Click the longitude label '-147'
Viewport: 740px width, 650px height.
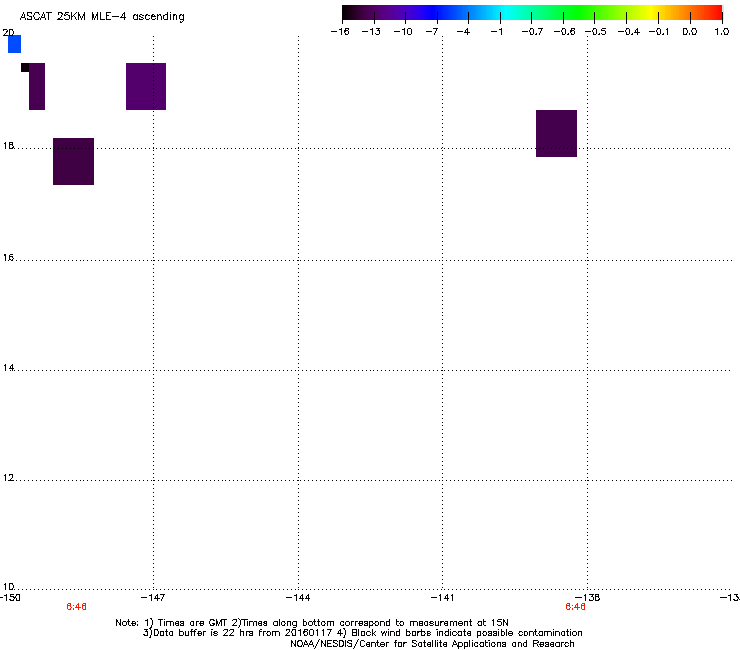coord(153,598)
